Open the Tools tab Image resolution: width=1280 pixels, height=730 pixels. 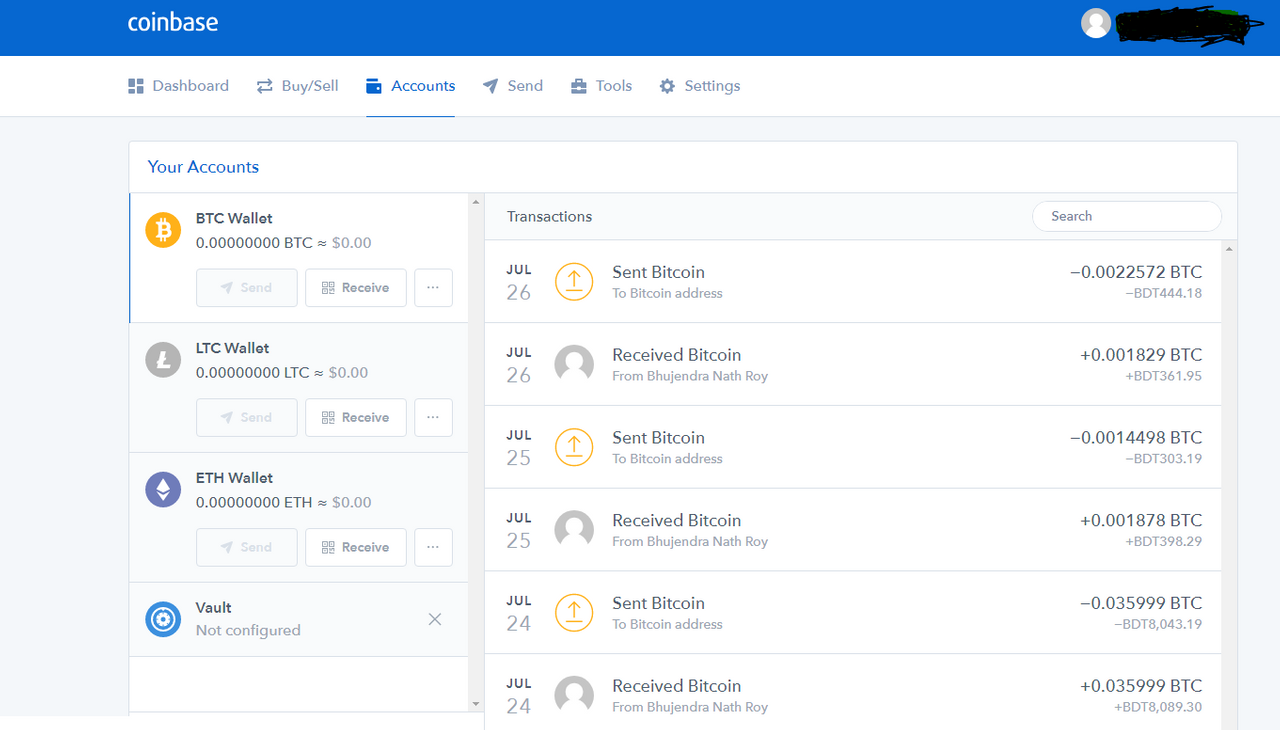(602, 86)
